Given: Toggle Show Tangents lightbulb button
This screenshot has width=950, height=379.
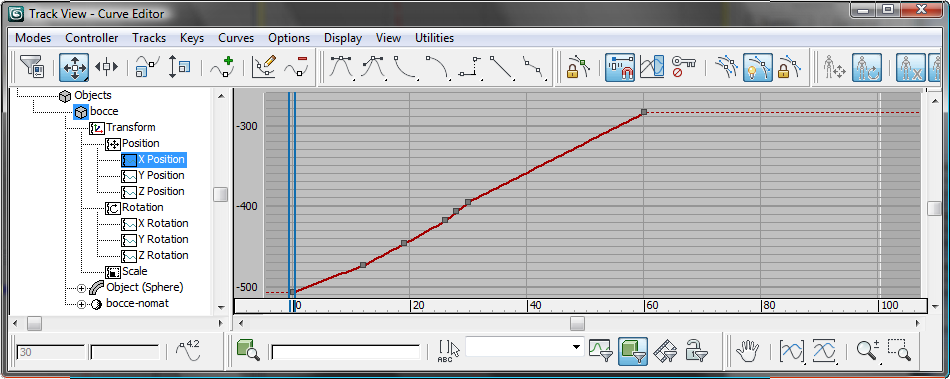Looking at the screenshot, I should [x=758, y=67].
